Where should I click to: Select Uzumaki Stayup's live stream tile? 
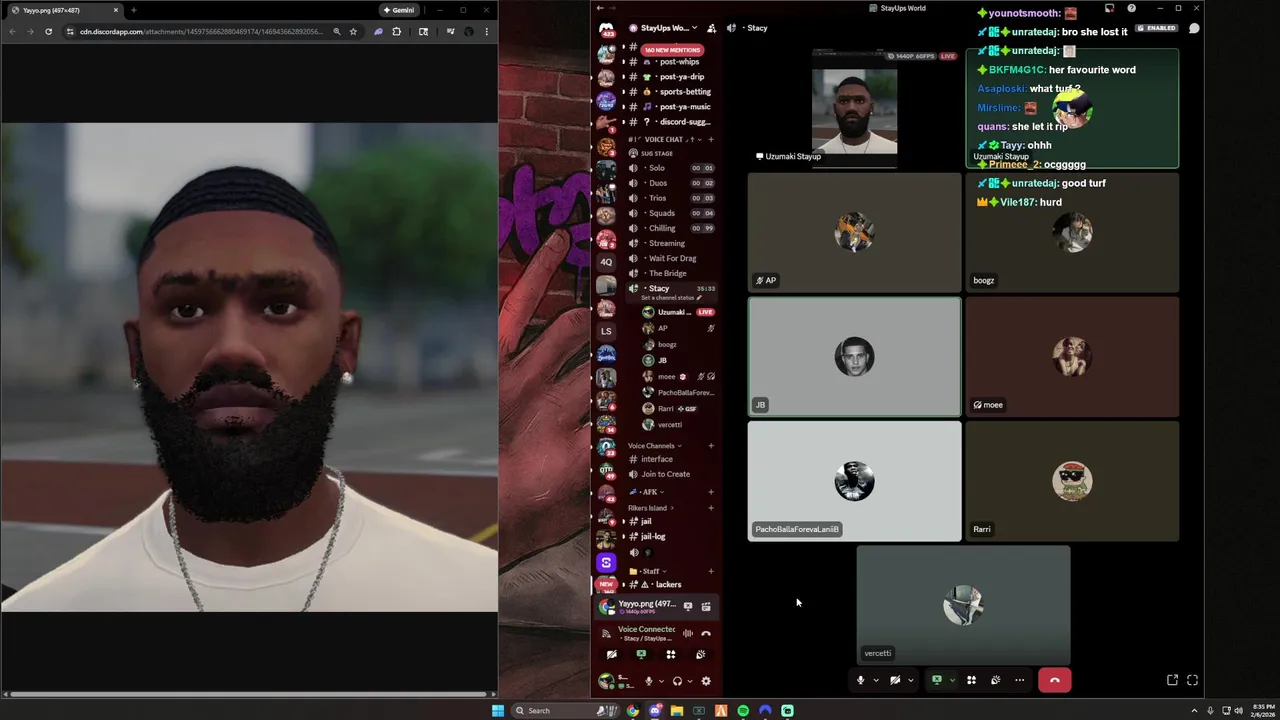click(855, 106)
